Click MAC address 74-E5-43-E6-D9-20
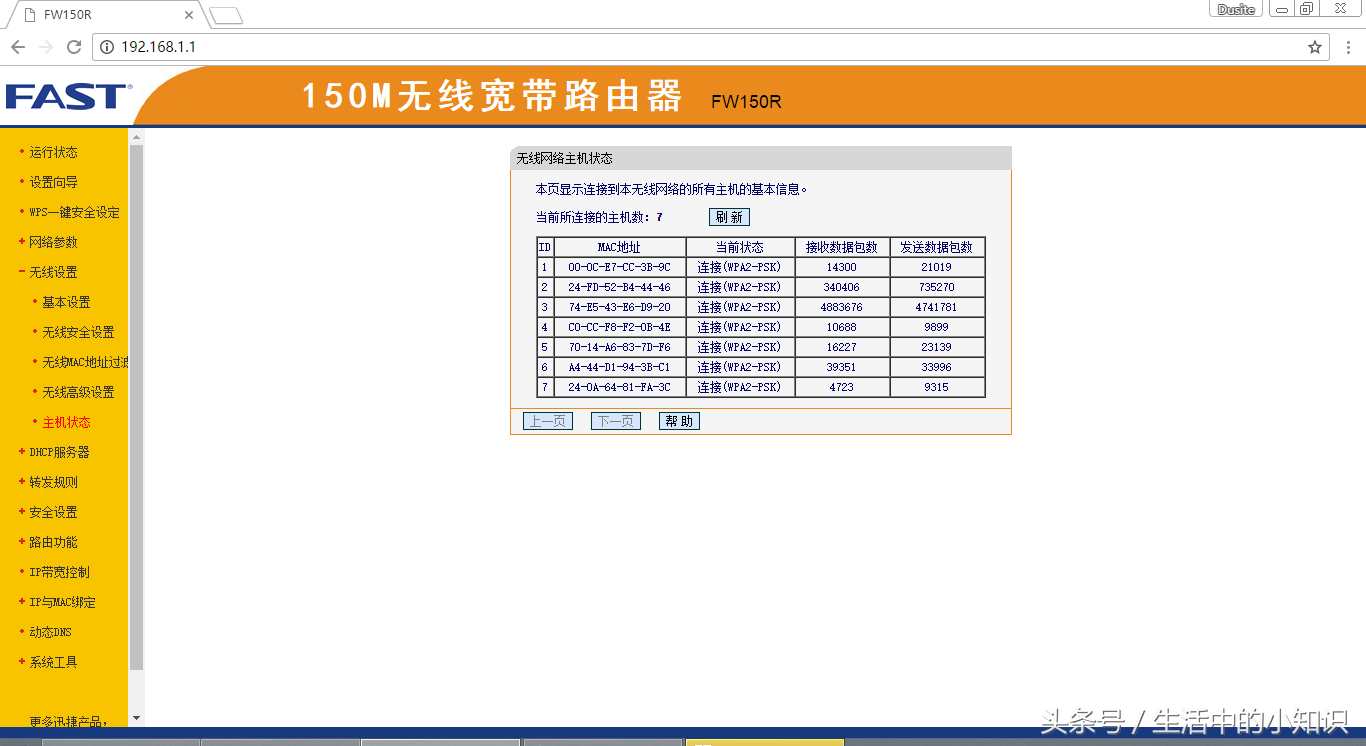Screen dimensions: 1366x746 click(x=619, y=307)
